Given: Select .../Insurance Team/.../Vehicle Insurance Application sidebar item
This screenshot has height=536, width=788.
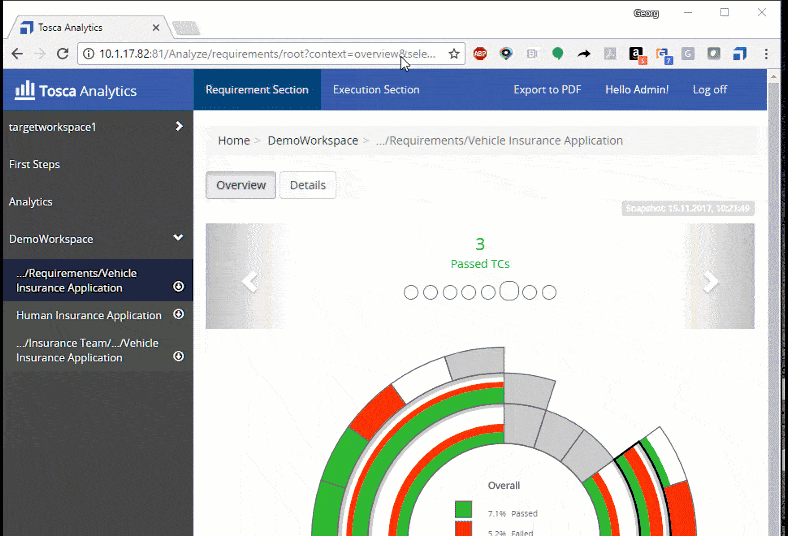Looking at the screenshot, I should click(x=98, y=350).
